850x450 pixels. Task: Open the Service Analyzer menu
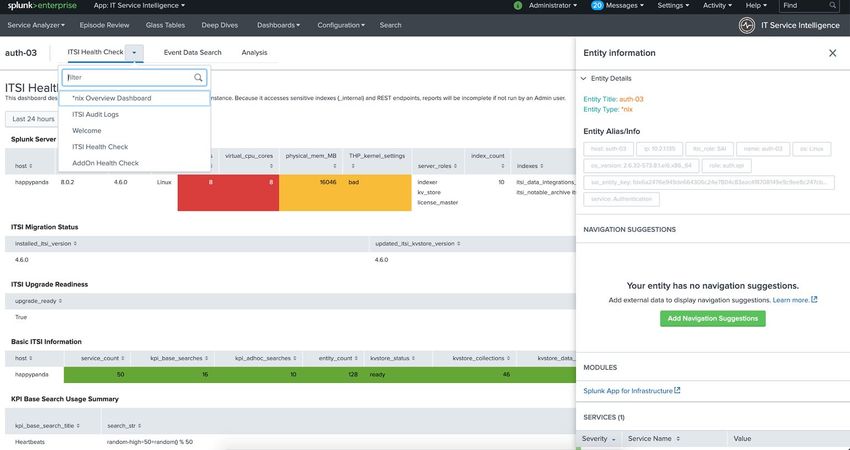(36, 25)
